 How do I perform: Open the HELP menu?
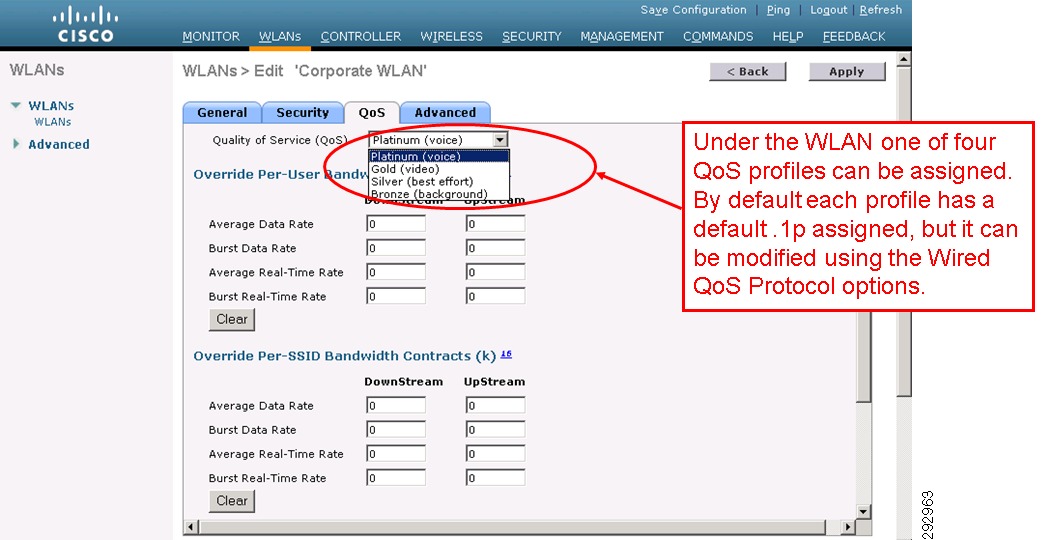point(788,37)
